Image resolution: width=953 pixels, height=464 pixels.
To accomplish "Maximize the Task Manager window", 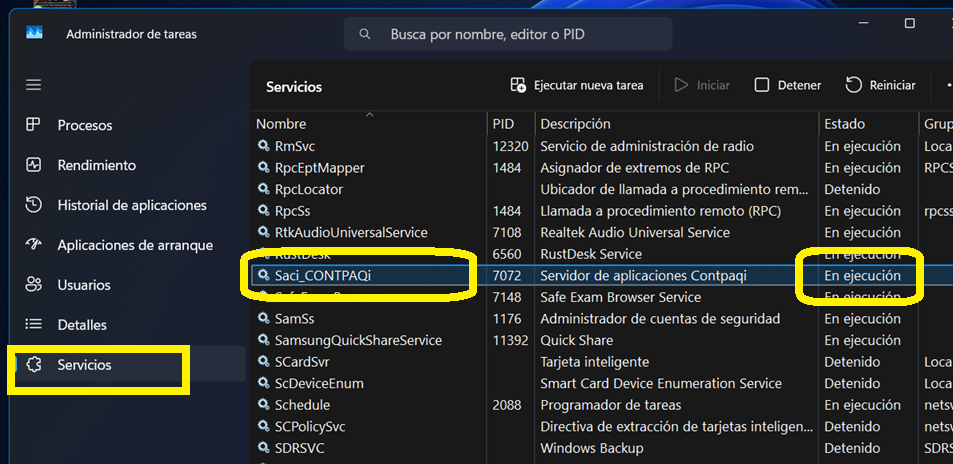I will 909,23.
